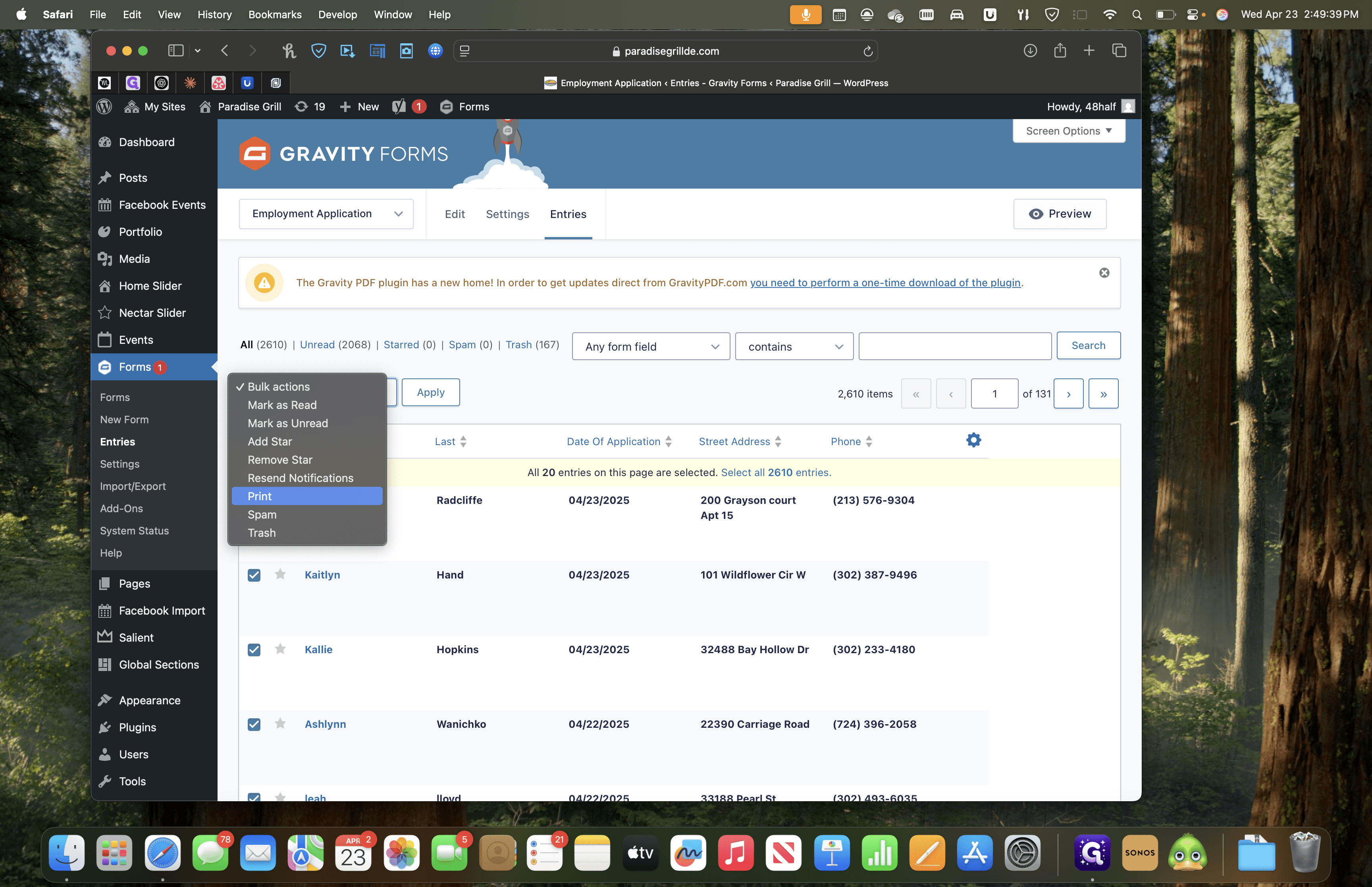Image resolution: width=1372 pixels, height=887 pixels.
Task: Uncheck the Kallie entry checkbox
Action: tap(254, 650)
